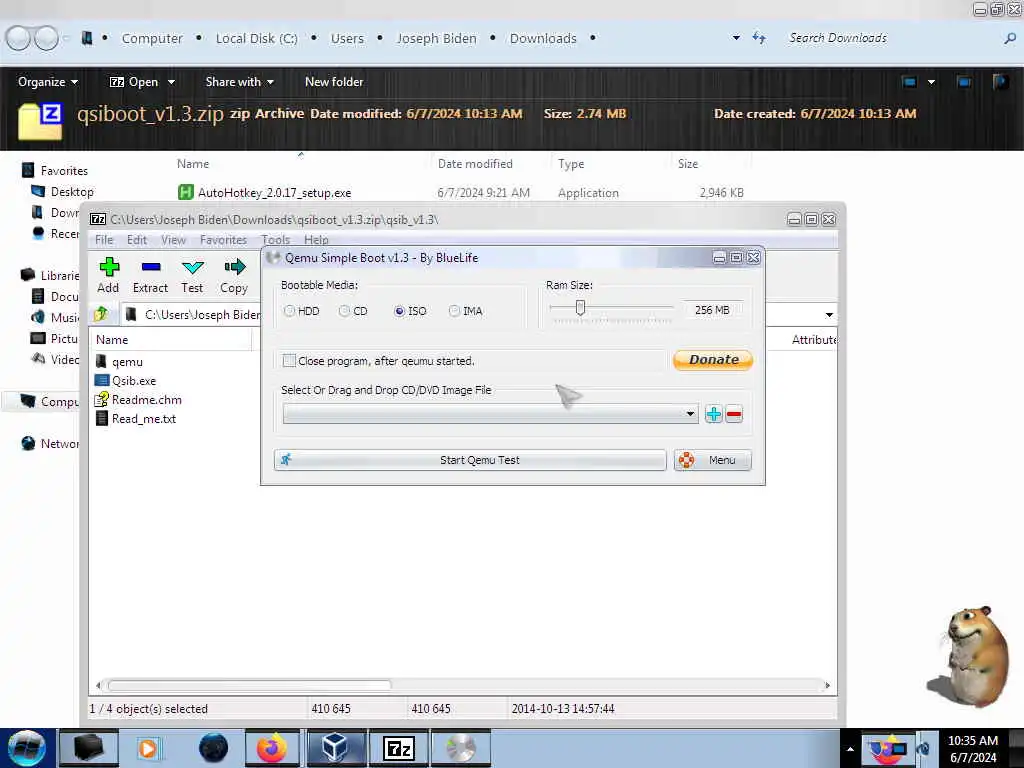This screenshot has height=768, width=1024.
Task: Show hidden system tray icons
Action: (850, 749)
